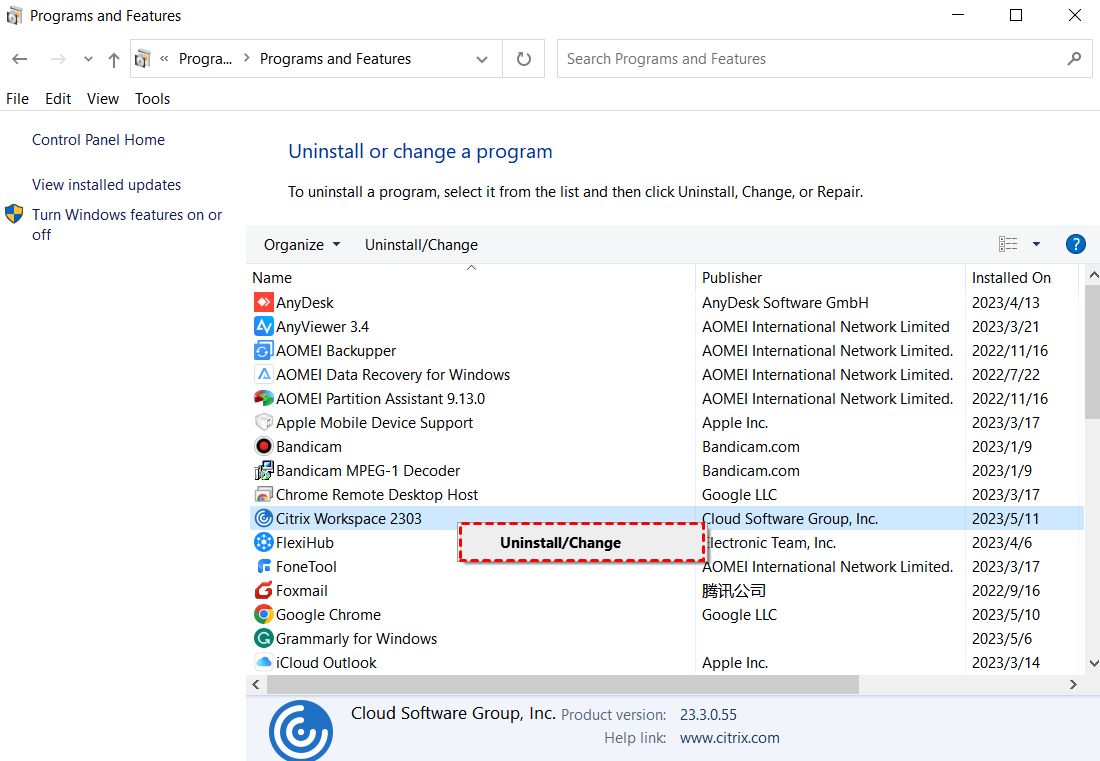Open the View menu
1100x761 pixels.
click(103, 99)
